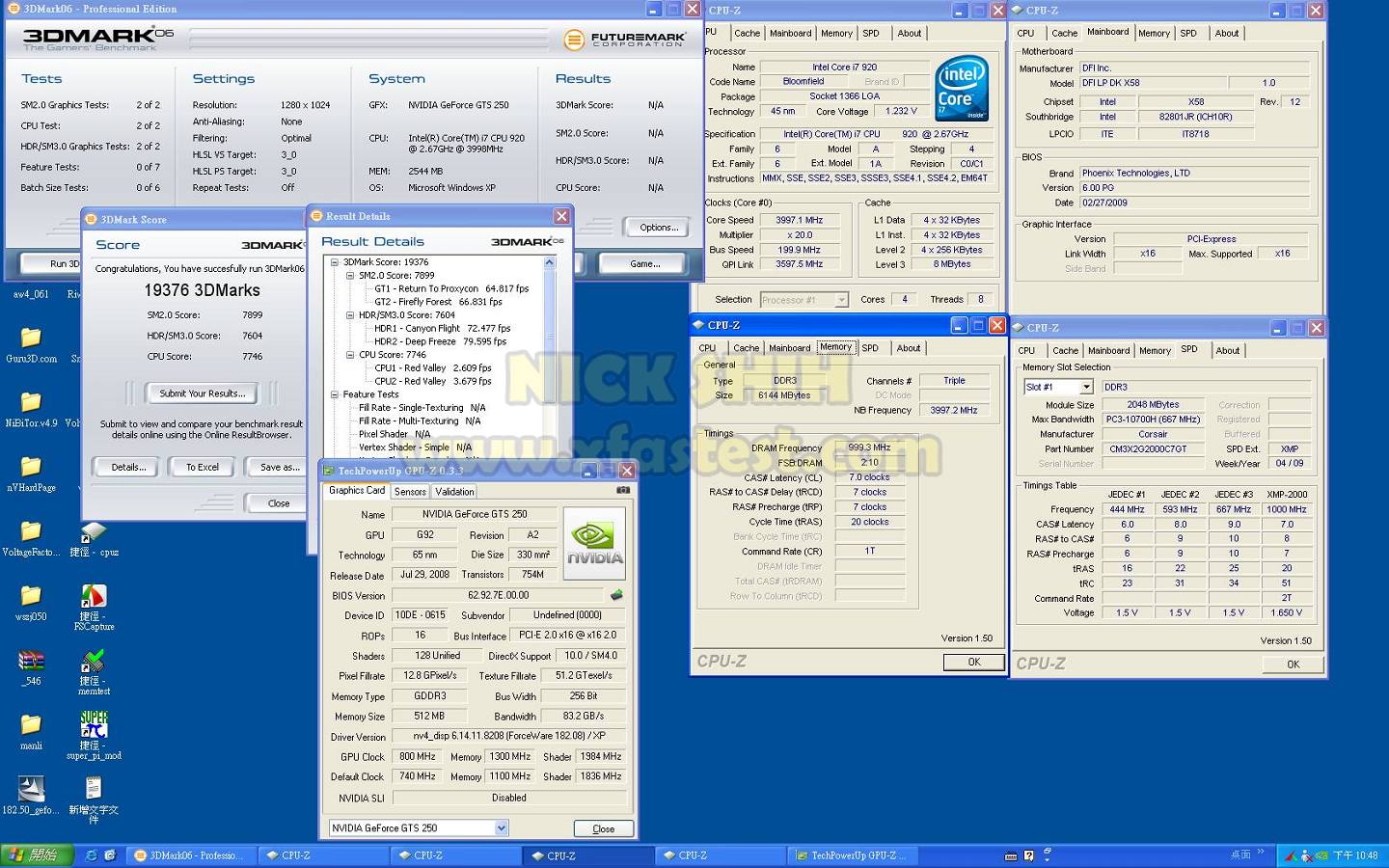Switch to the Validation tab in GPU-Z
Screen dimensions: 1389x868
pos(454,492)
